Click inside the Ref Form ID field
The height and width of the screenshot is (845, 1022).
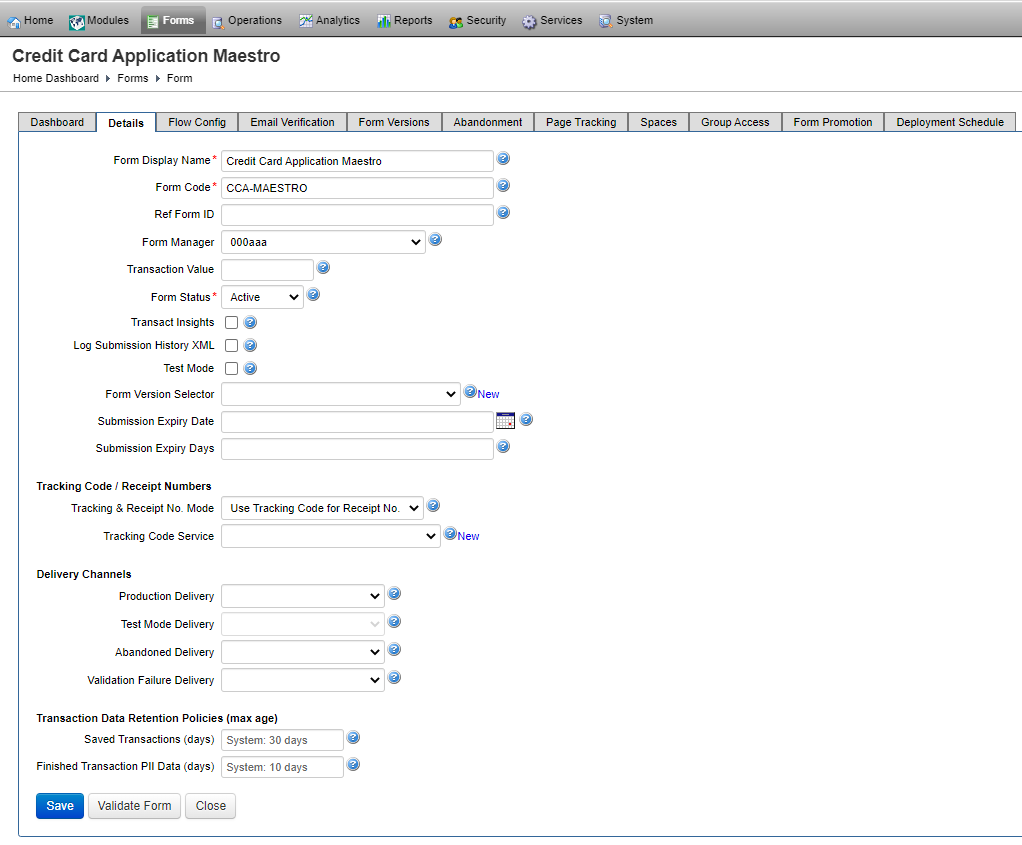(x=357, y=214)
